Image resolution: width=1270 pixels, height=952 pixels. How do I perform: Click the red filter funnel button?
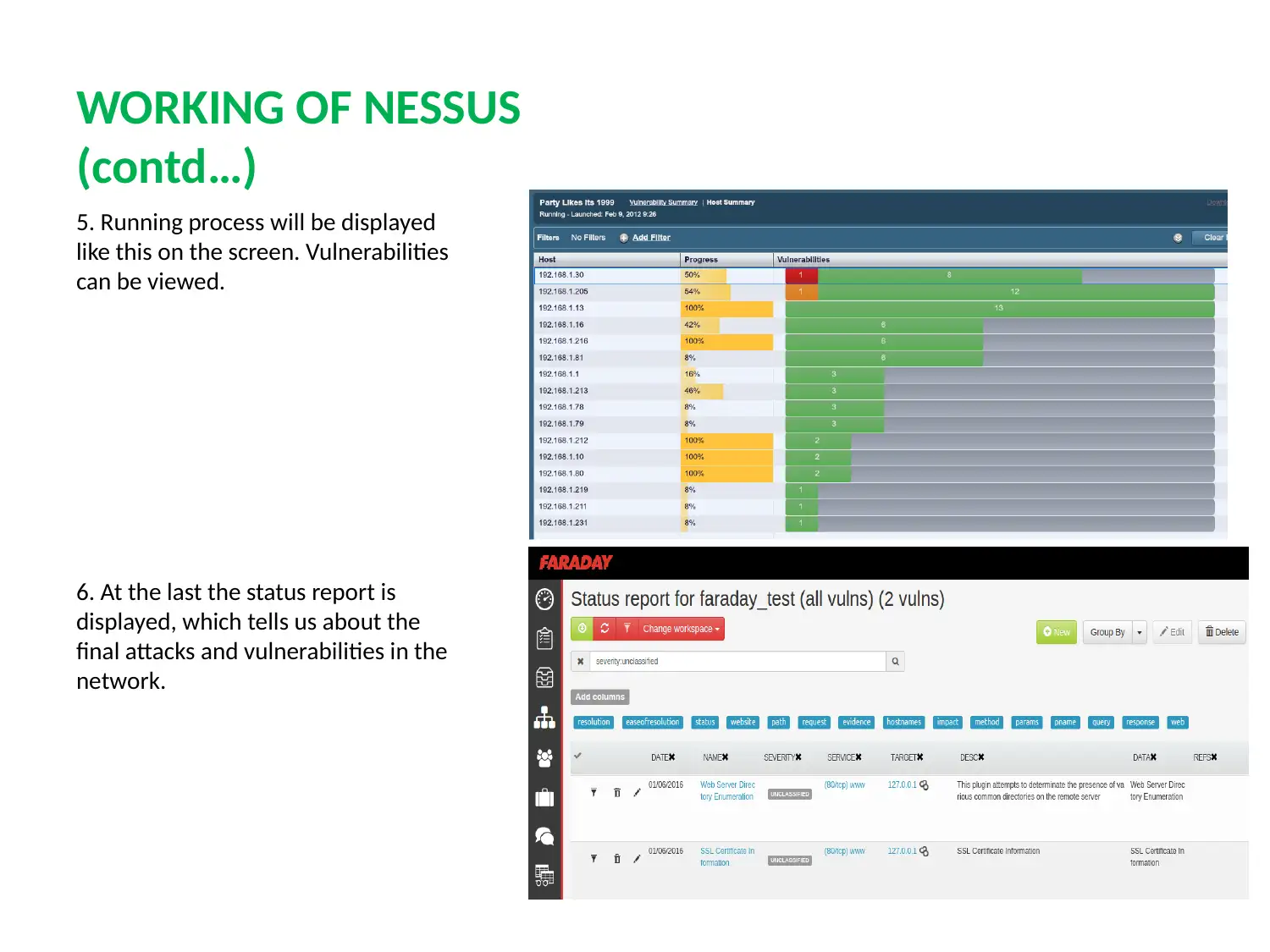pos(627,629)
